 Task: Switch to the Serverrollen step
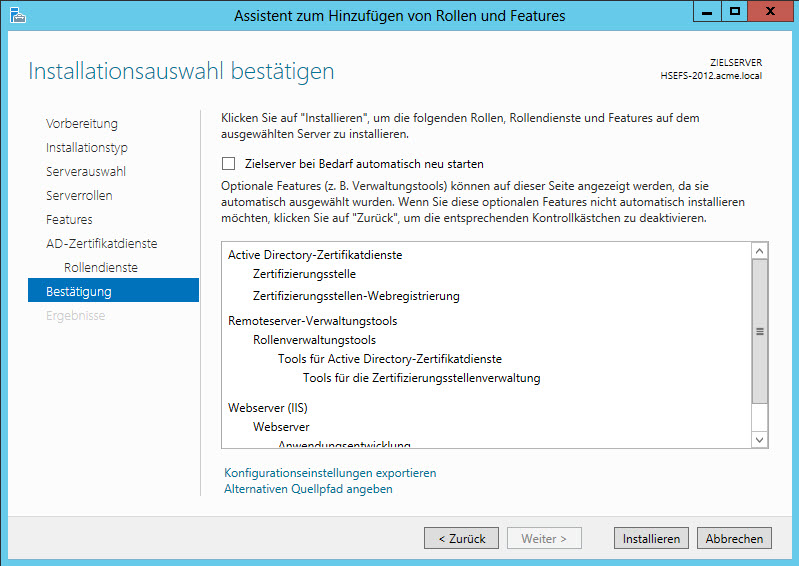79,196
